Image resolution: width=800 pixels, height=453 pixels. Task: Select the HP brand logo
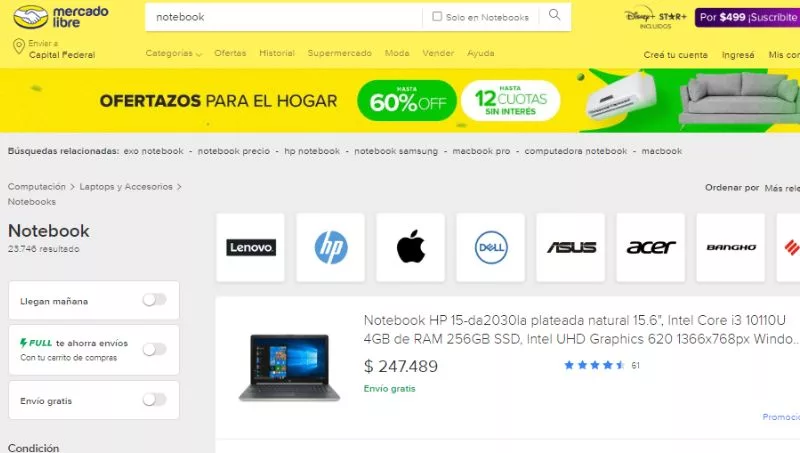coord(331,247)
